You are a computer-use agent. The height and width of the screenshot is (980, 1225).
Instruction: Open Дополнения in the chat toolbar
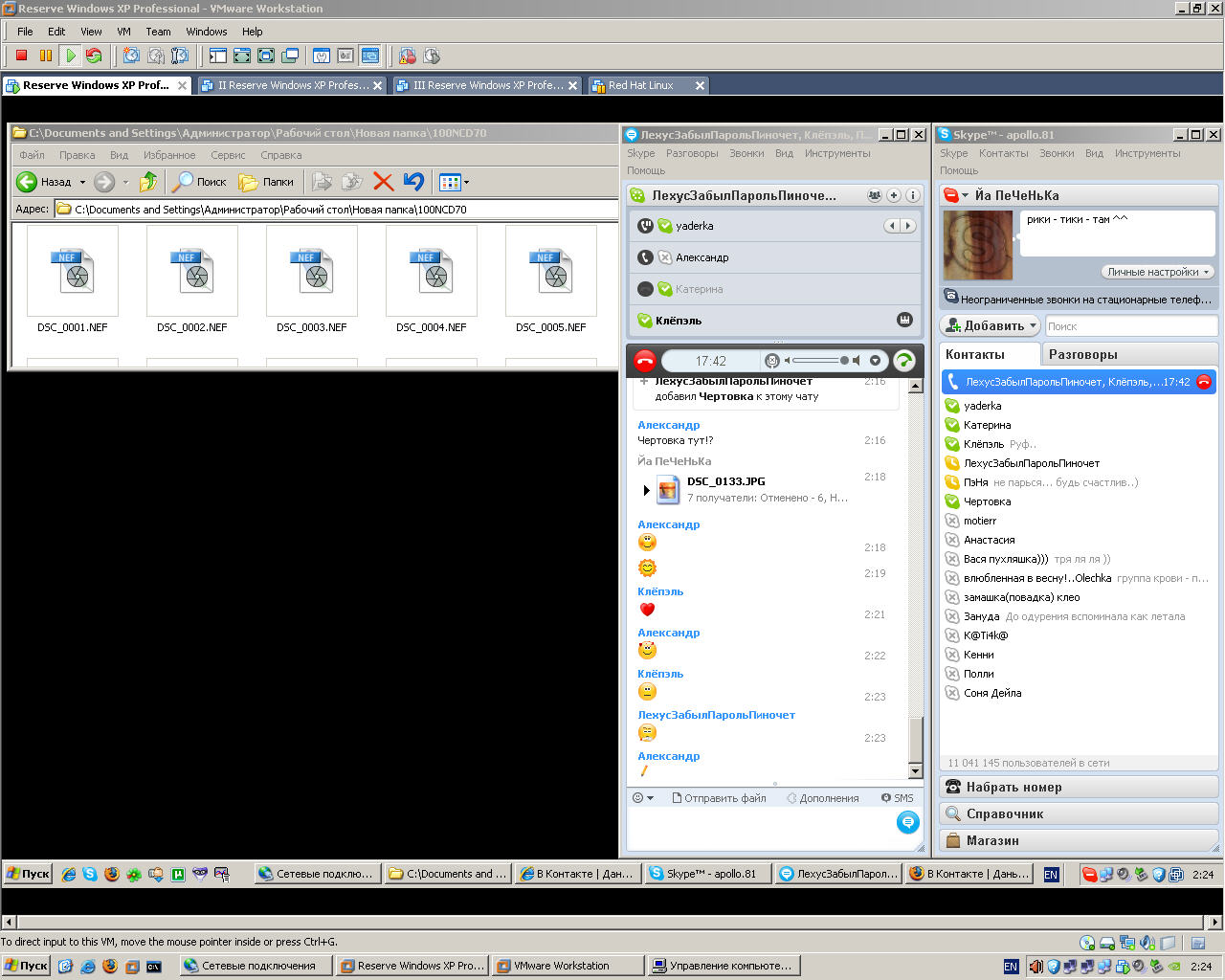[x=822, y=797]
